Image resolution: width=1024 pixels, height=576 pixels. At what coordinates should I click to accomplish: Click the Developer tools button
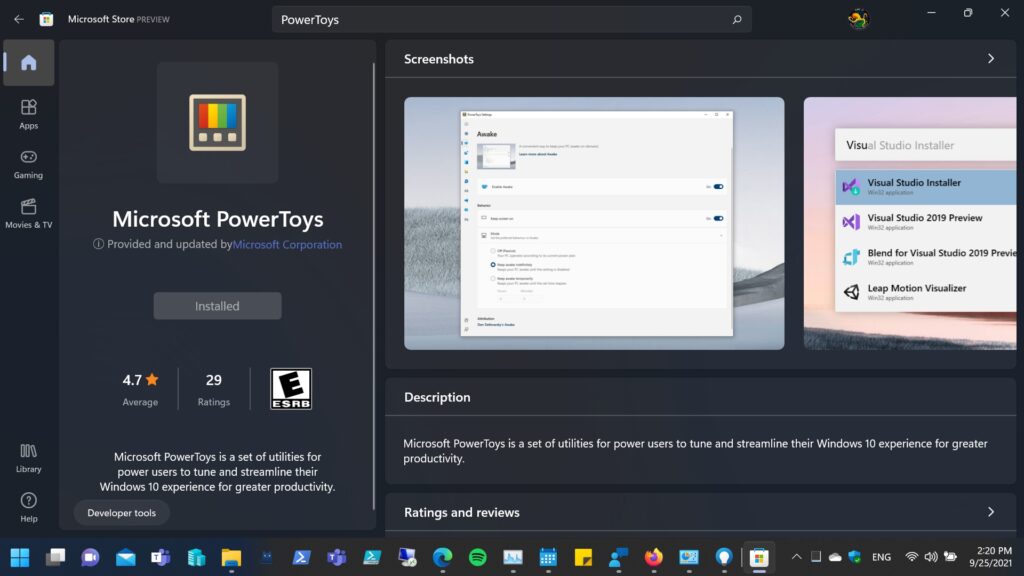(121, 513)
